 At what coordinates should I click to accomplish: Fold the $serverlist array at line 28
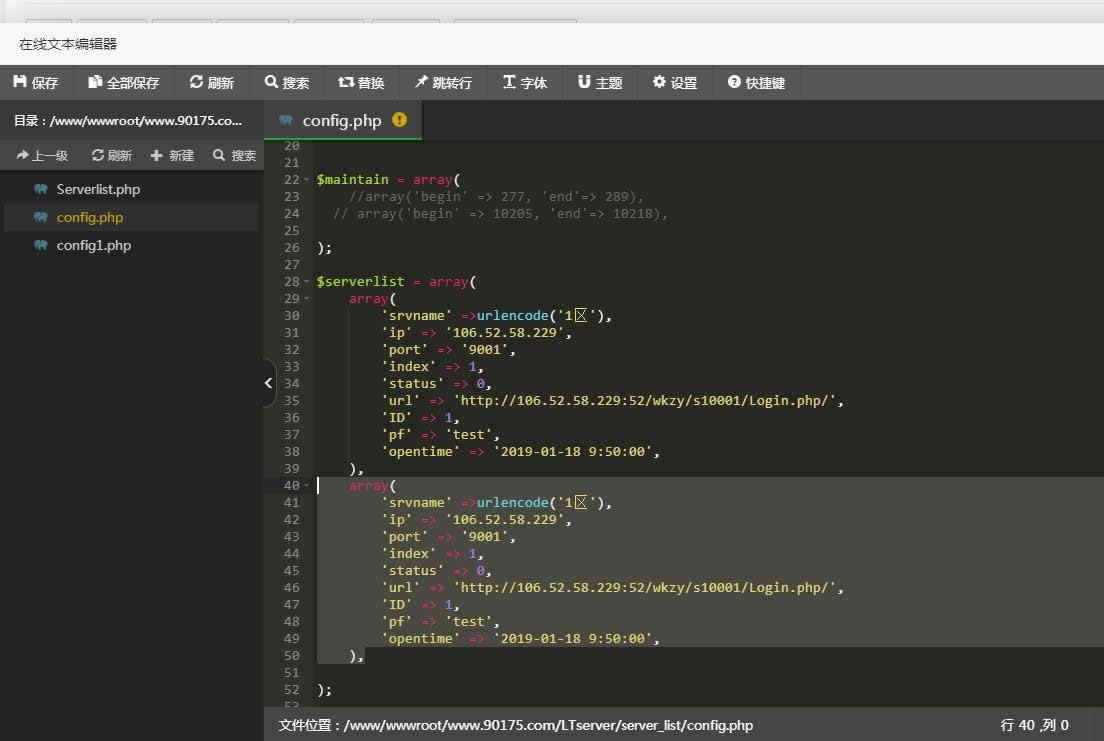click(x=307, y=282)
